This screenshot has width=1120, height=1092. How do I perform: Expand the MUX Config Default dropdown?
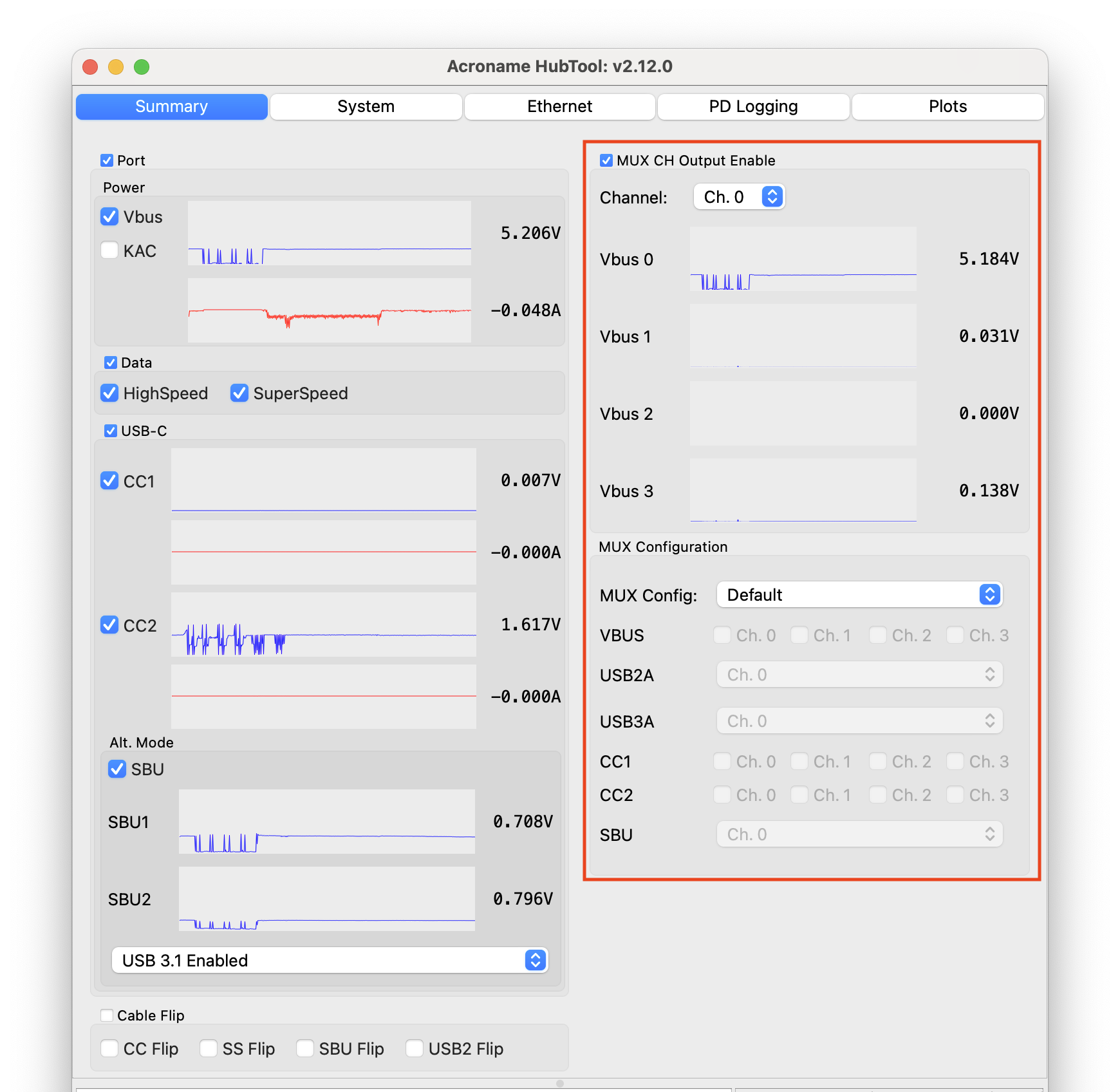[859, 595]
